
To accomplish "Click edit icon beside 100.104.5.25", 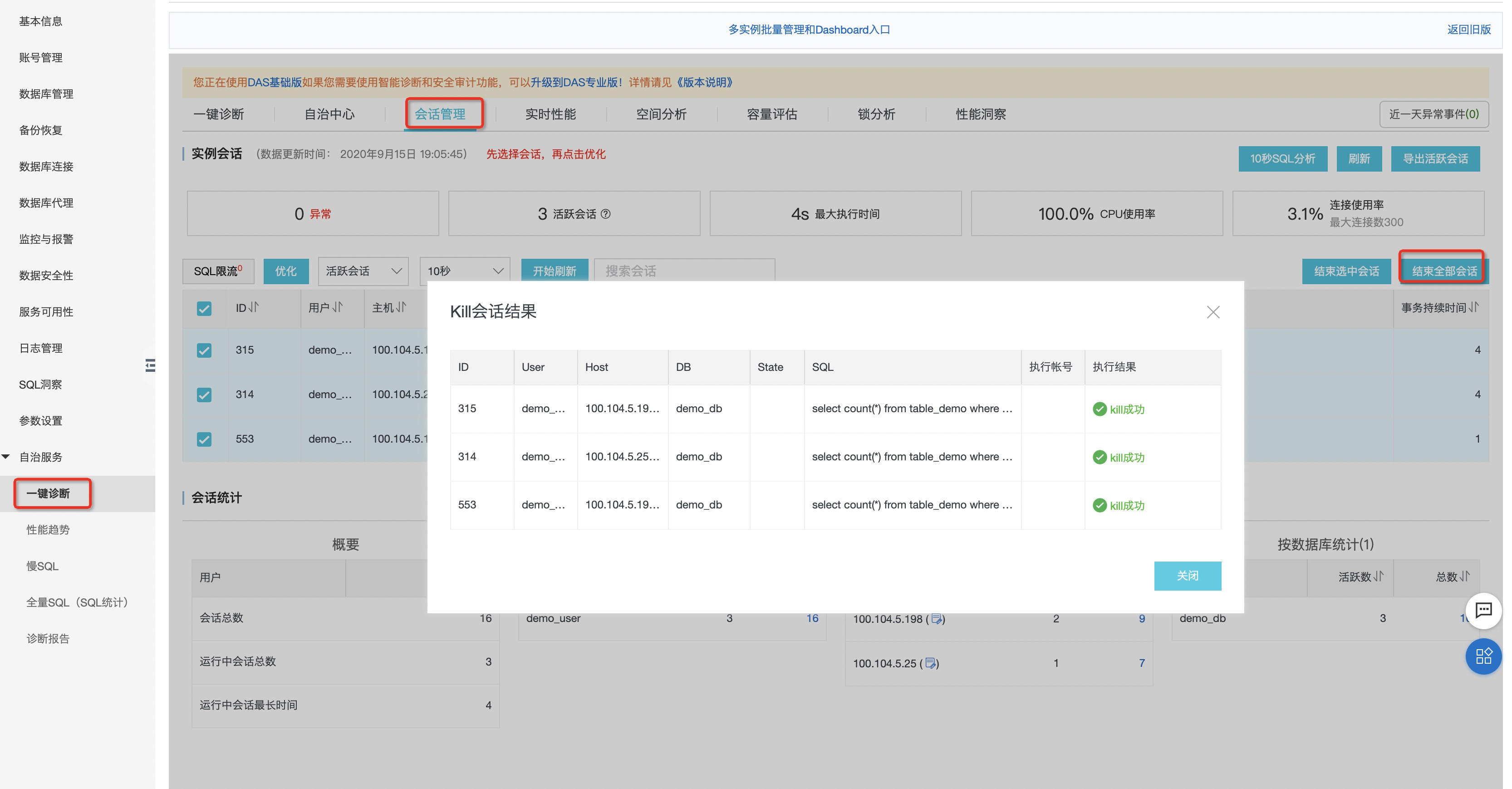I will [930, 663].
